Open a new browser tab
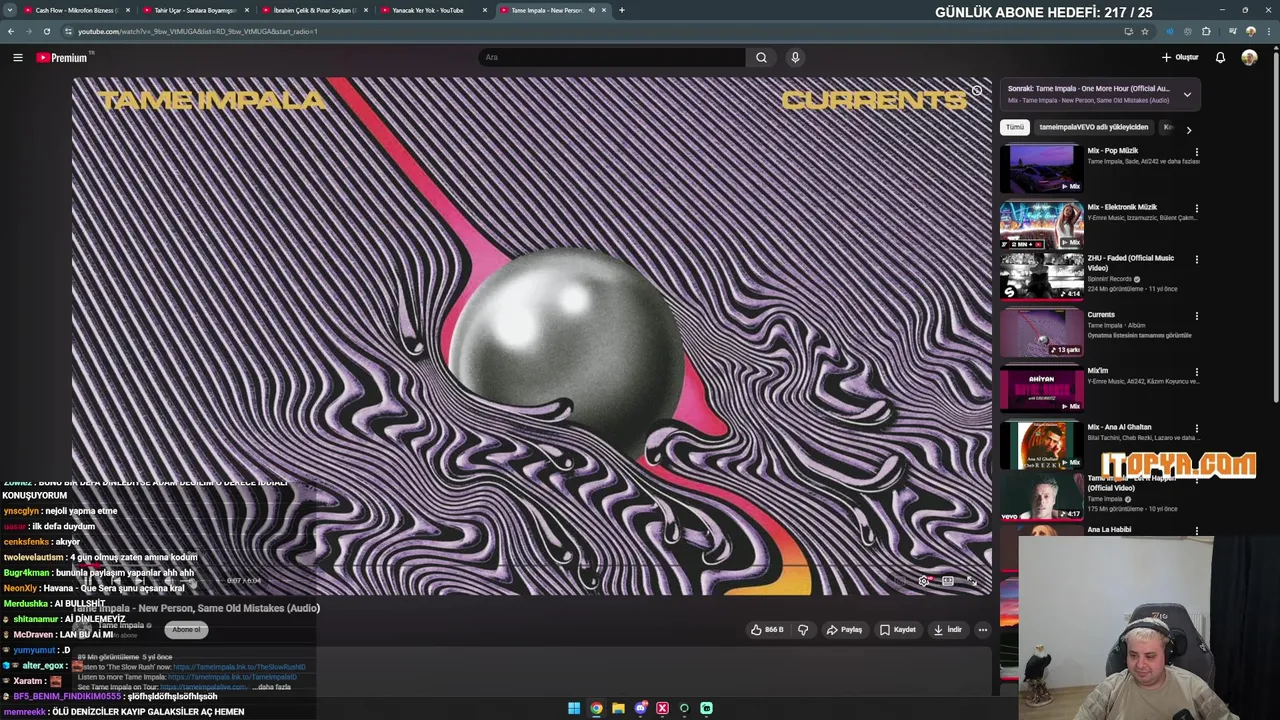Image resolution: width=1280 pixels, height=720 pixels. pyautogui.click(x=621, y=10)
